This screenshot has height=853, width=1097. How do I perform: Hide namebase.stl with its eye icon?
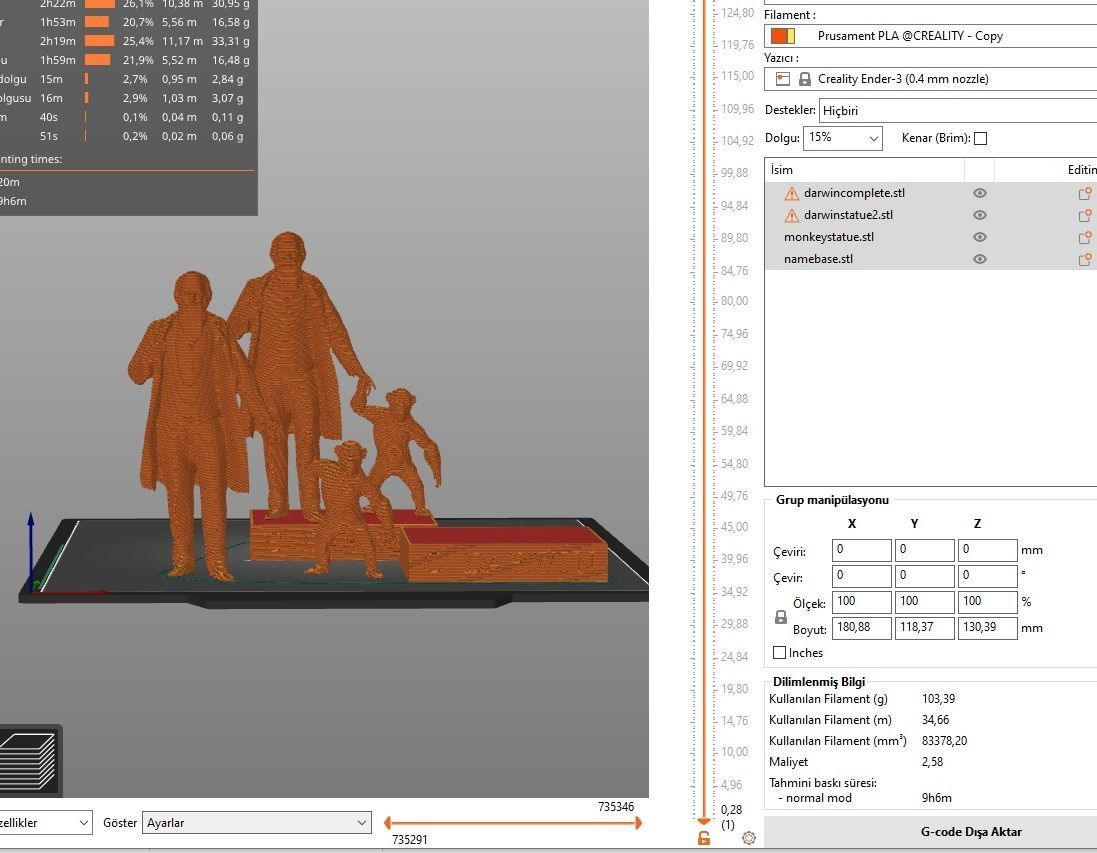click(x=979, y=259)
